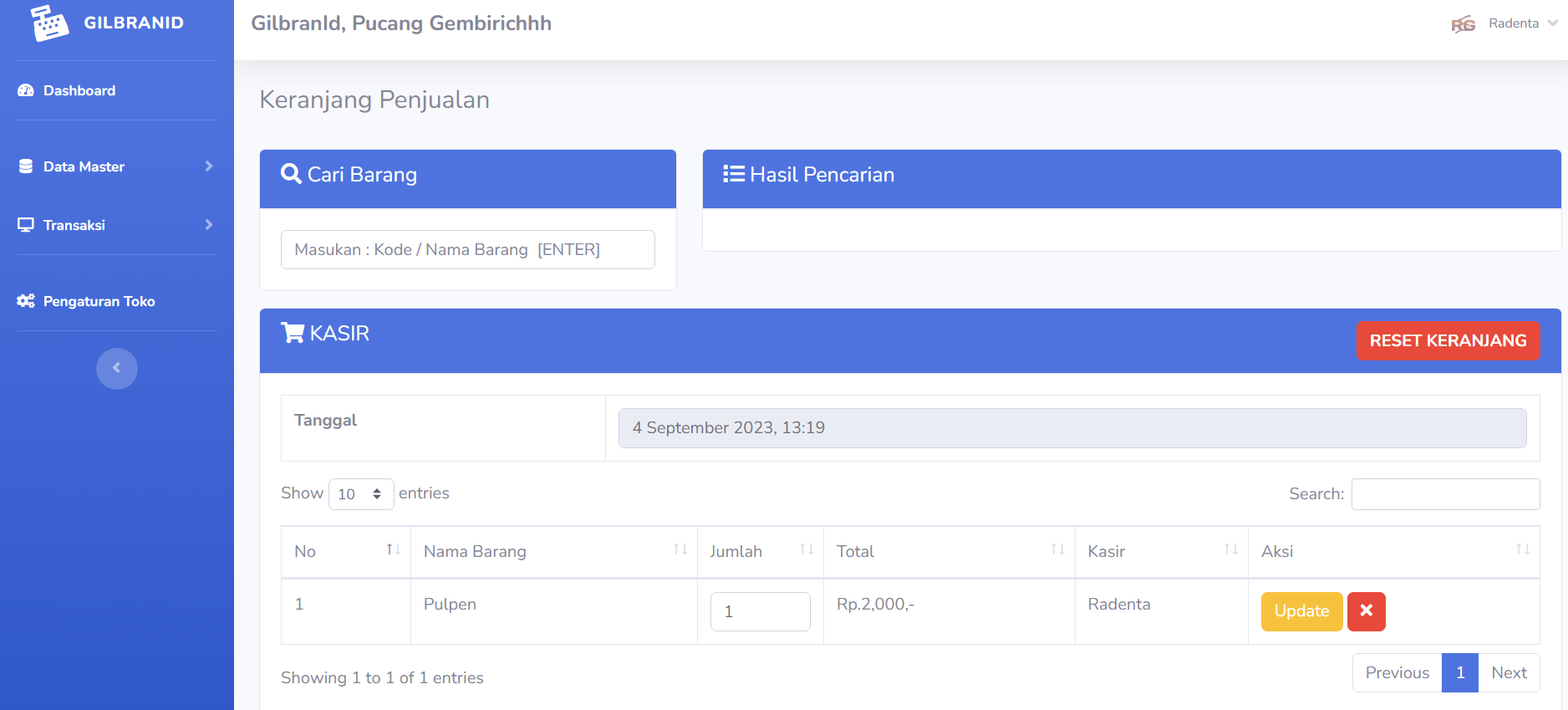Image resolution: width=1568 pixels, height=710 pixels.
Task: Click the Radenta profile avatar
Action: 1463,24
